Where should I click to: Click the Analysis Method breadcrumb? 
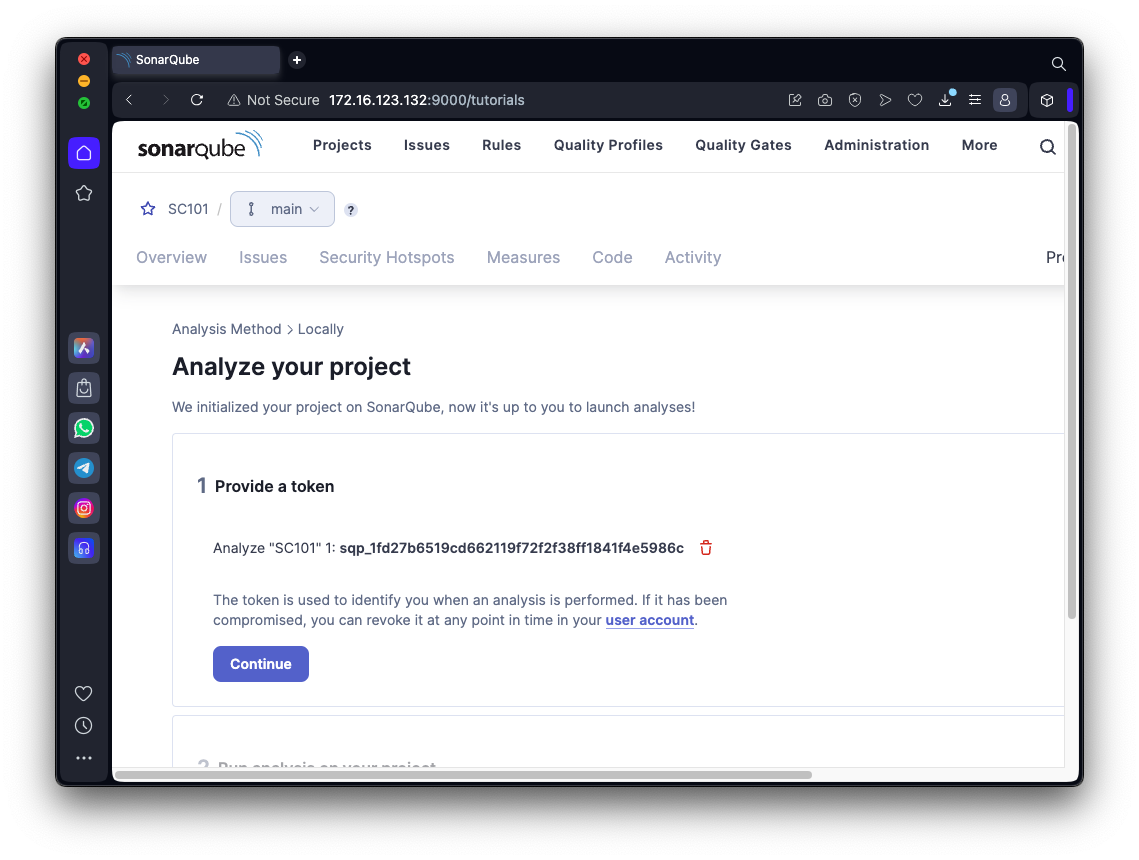pos(227,329)
